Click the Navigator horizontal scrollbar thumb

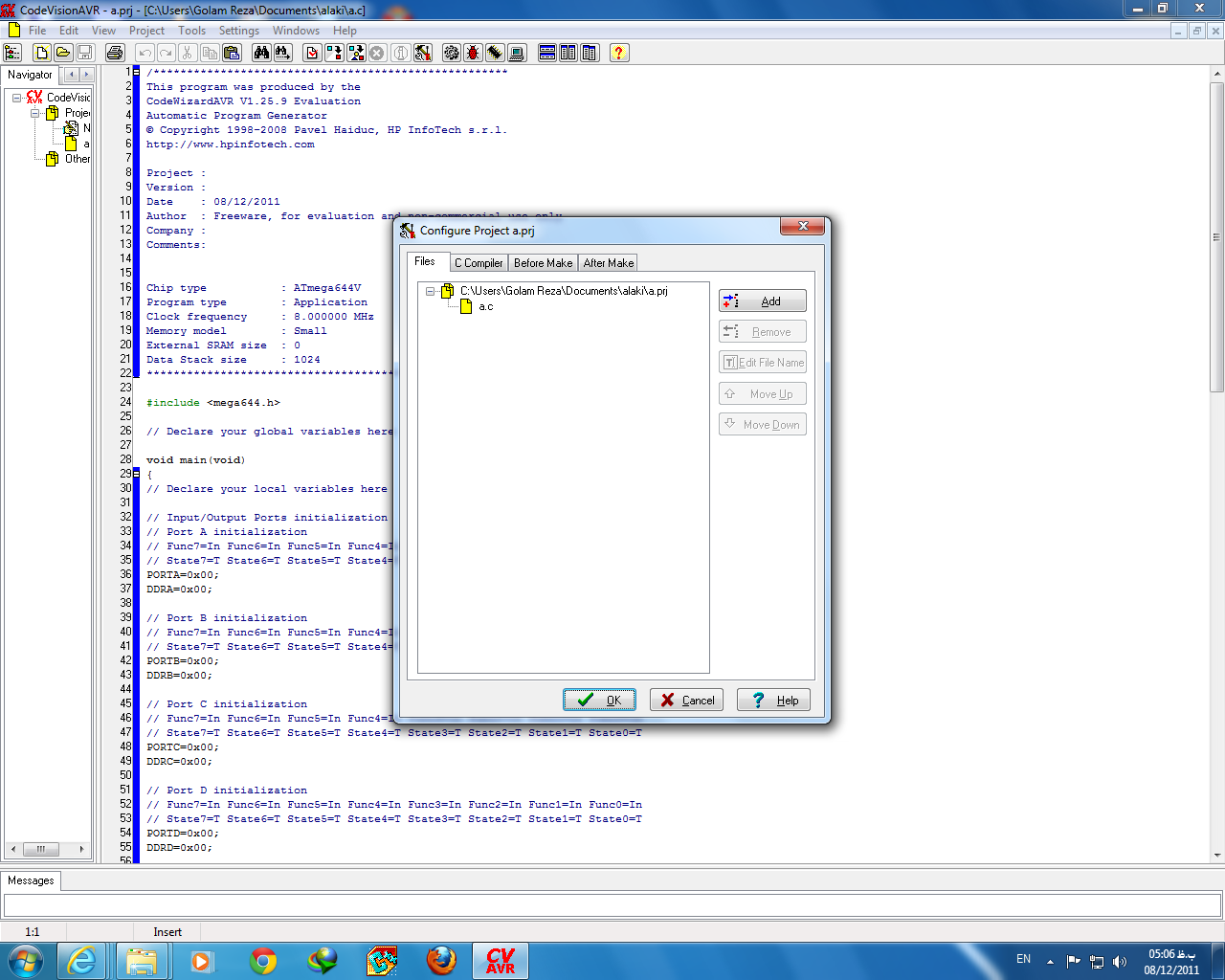tap(40, 849)
